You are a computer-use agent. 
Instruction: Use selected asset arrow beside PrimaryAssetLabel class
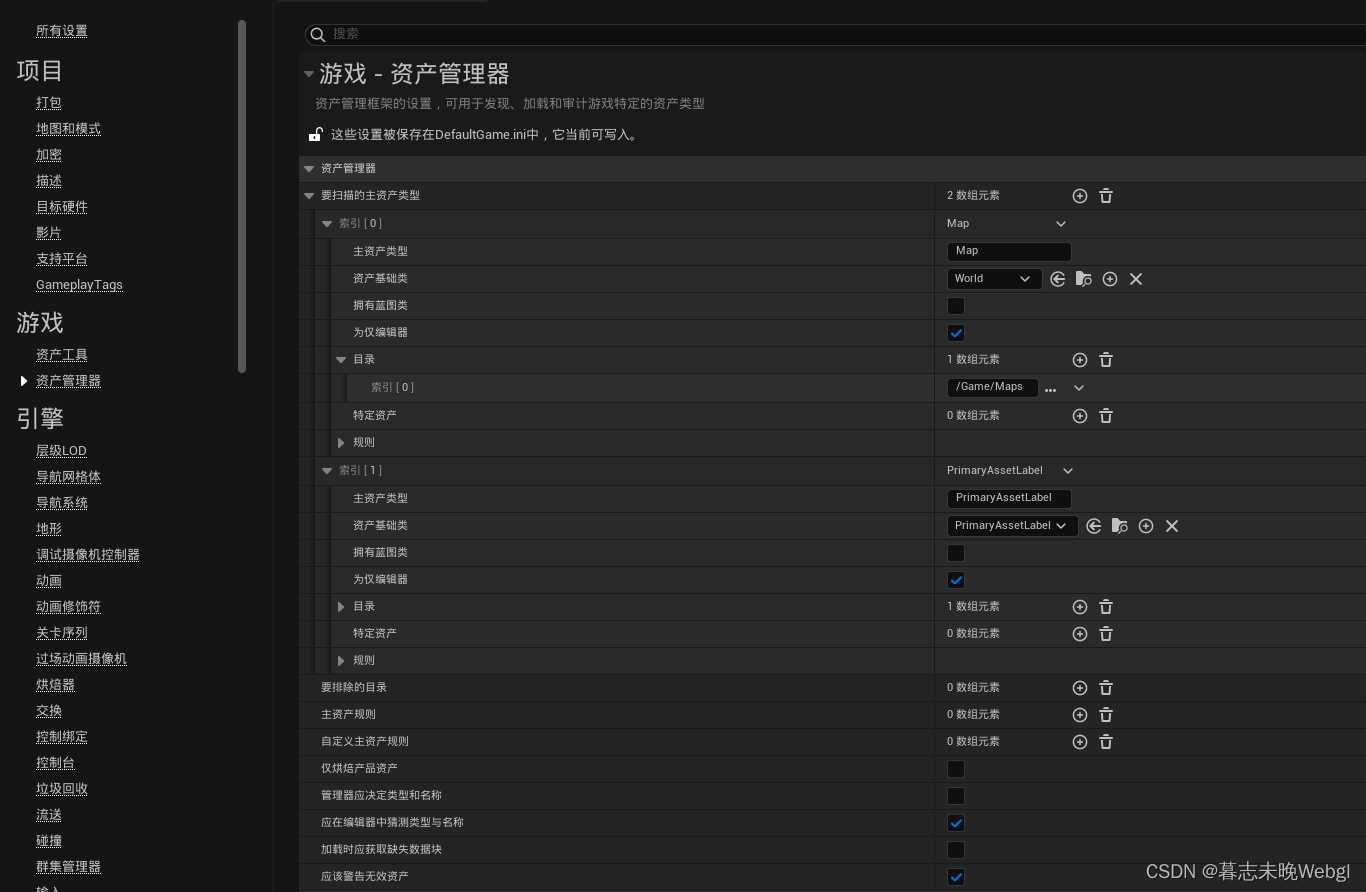1094,526
